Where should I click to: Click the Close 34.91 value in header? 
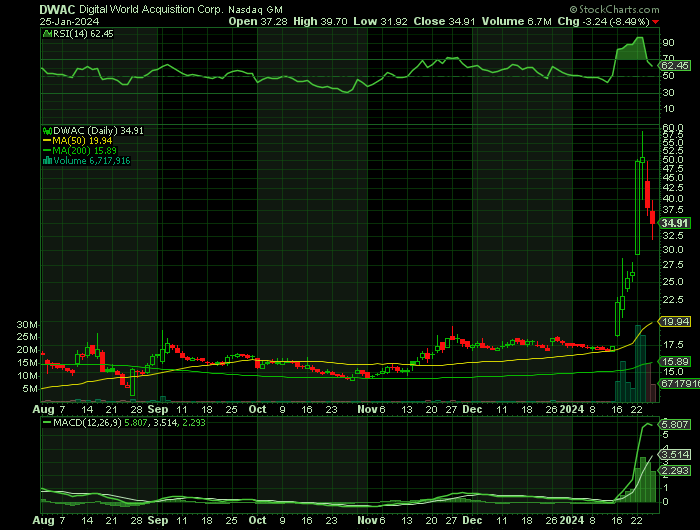(x=444, y=21)
